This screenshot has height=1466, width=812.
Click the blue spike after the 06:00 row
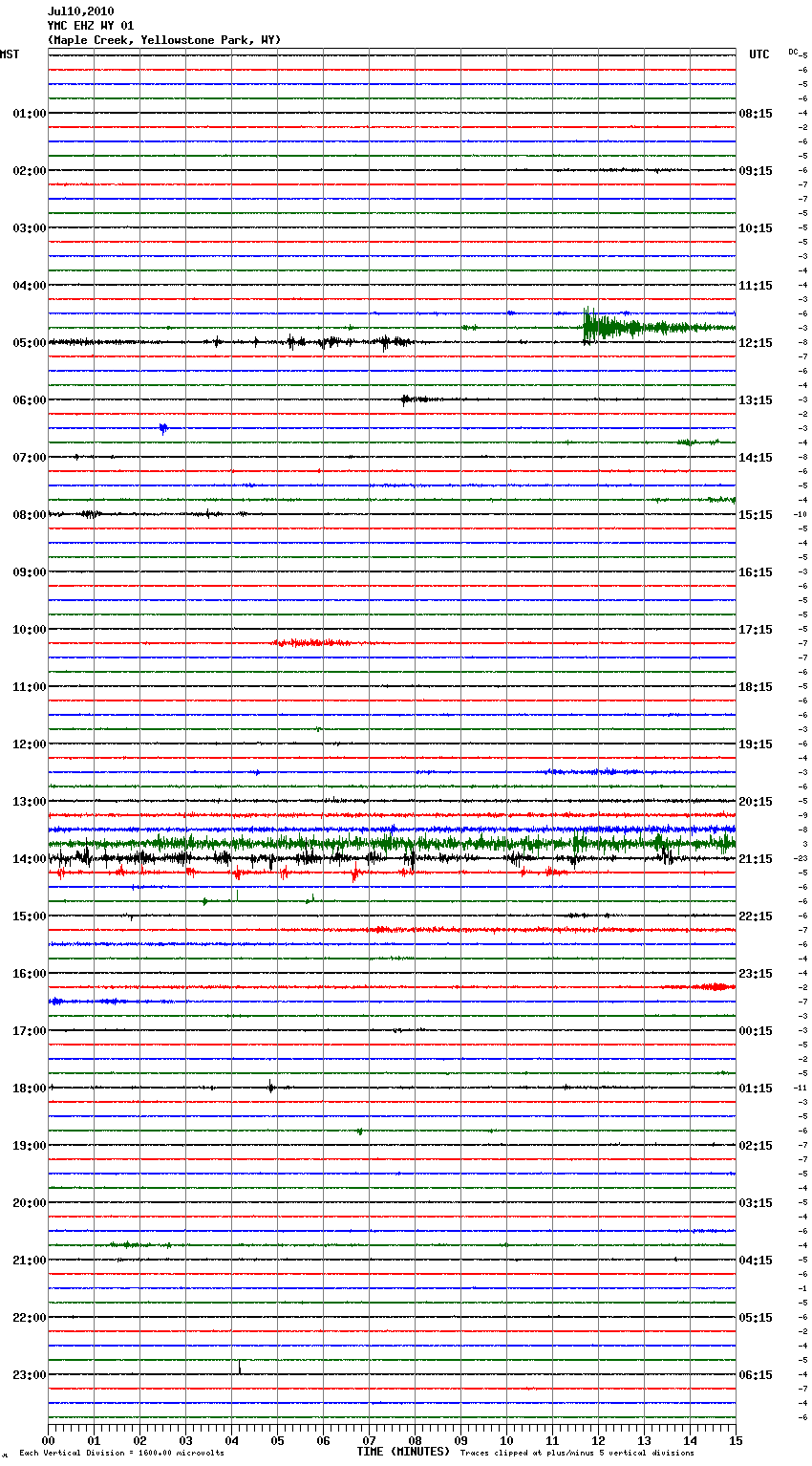tap(163, 429)
